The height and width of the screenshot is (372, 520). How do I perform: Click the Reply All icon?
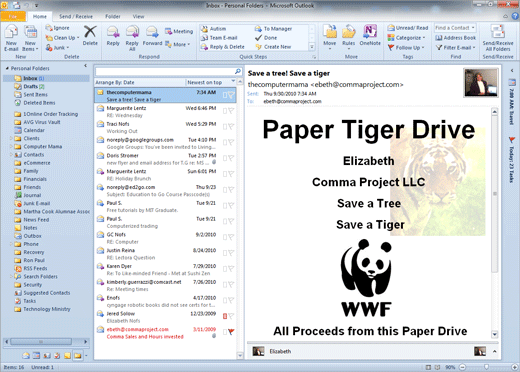point(132,38)
